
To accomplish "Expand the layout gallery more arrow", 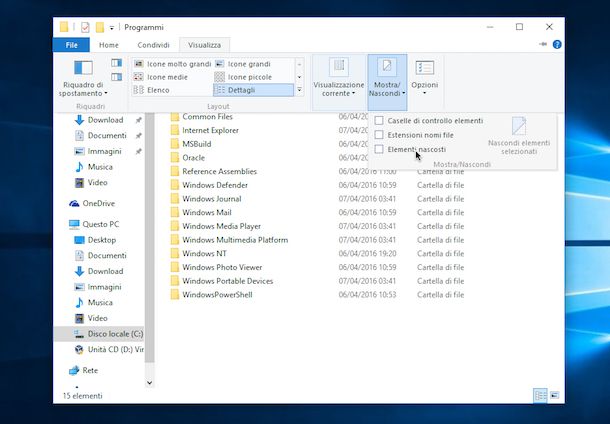I will coord(299,90).
